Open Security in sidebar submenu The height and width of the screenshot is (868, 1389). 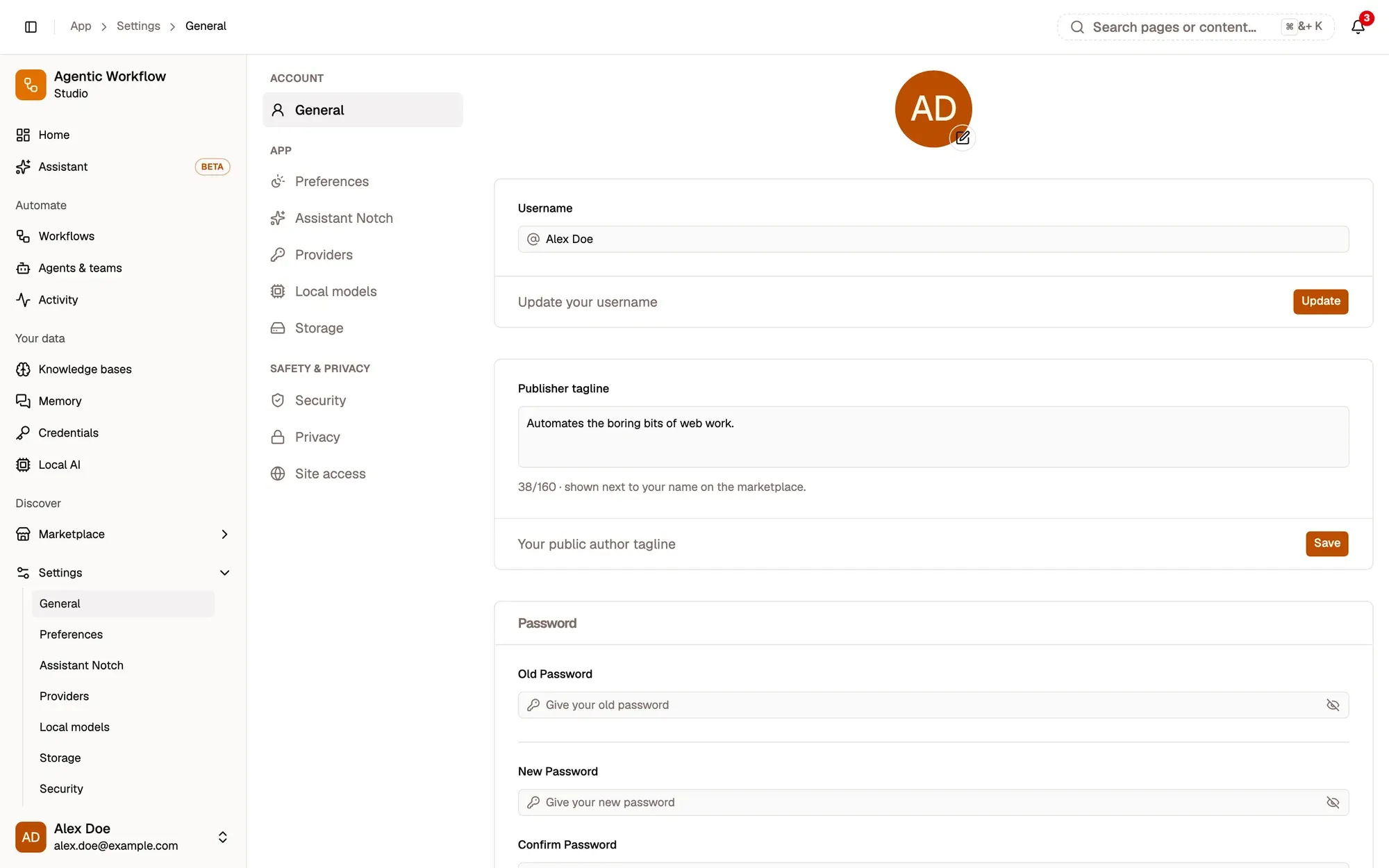click(x=123, y=789)
